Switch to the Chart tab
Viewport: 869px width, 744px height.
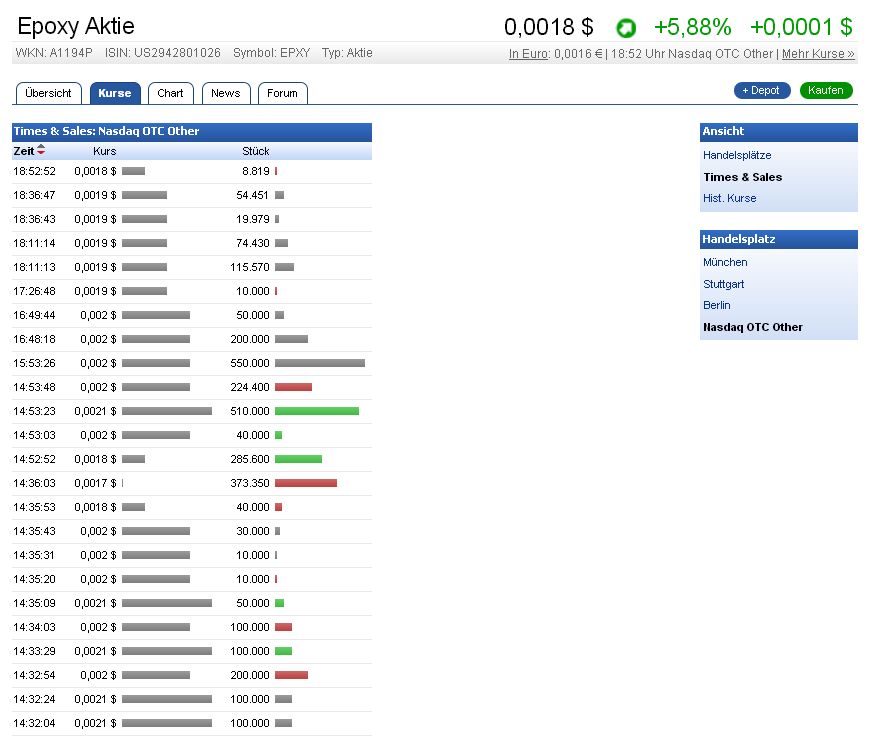(170, 93)
